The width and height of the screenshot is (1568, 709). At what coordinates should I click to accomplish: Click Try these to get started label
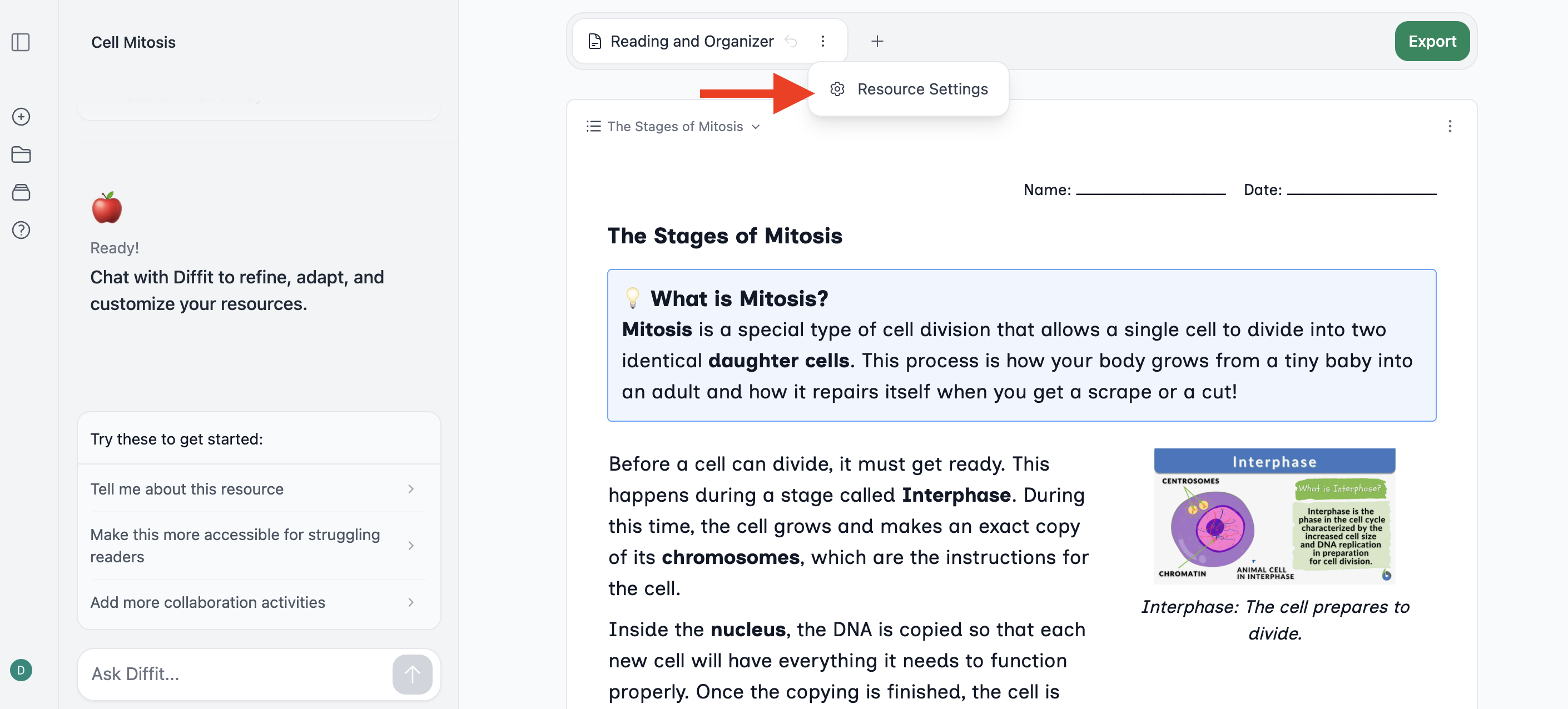click(176, 439)
